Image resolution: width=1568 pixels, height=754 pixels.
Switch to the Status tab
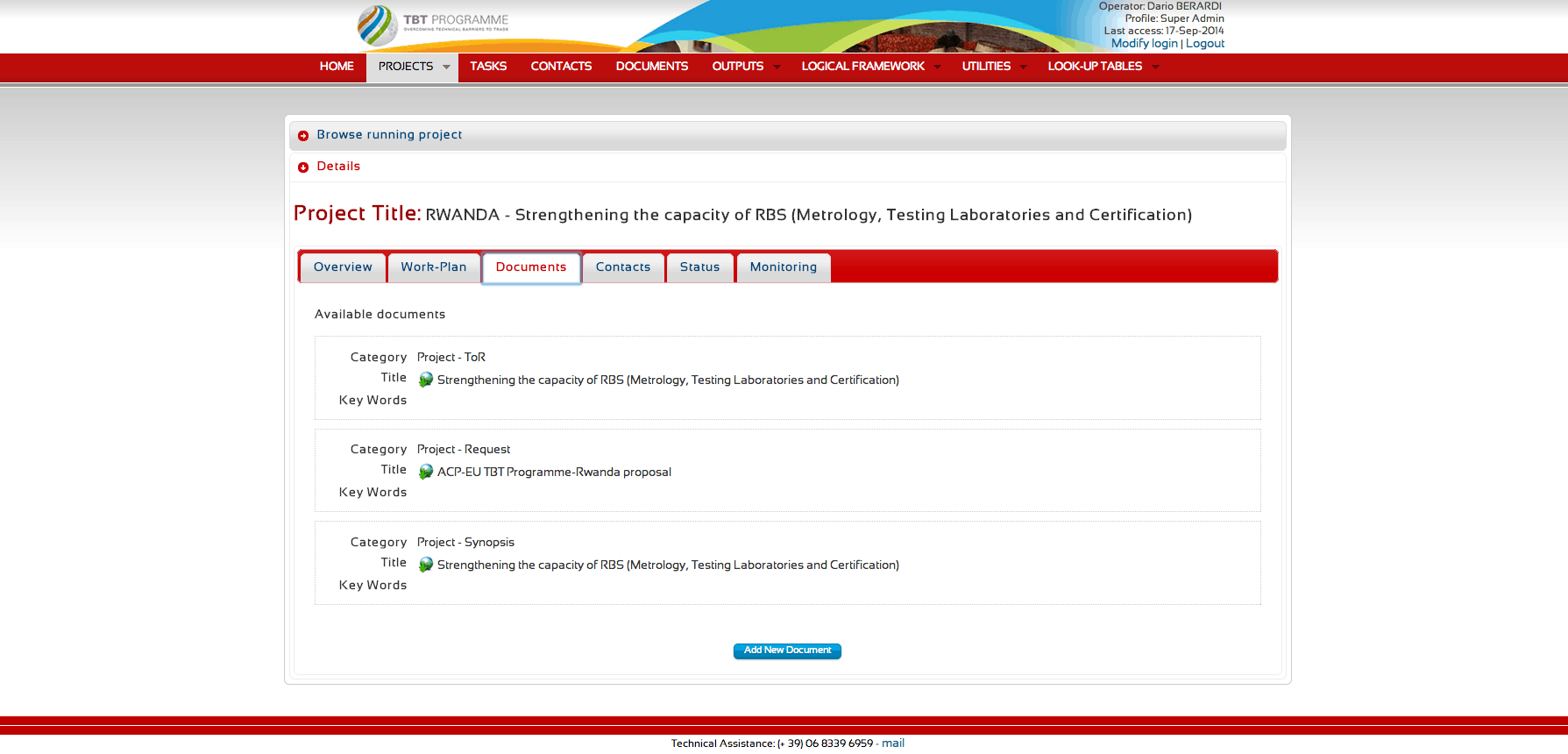coord(699,267)
